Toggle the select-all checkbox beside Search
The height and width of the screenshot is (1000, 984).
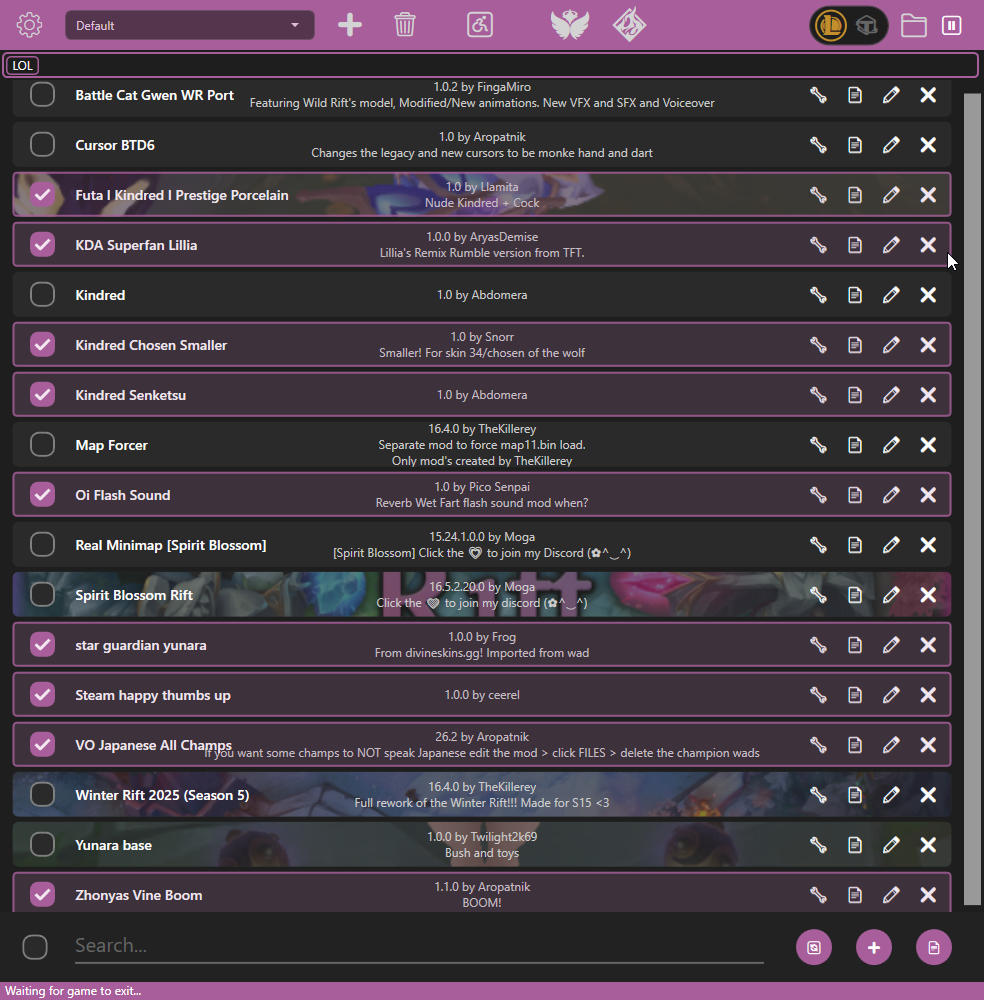34,947
